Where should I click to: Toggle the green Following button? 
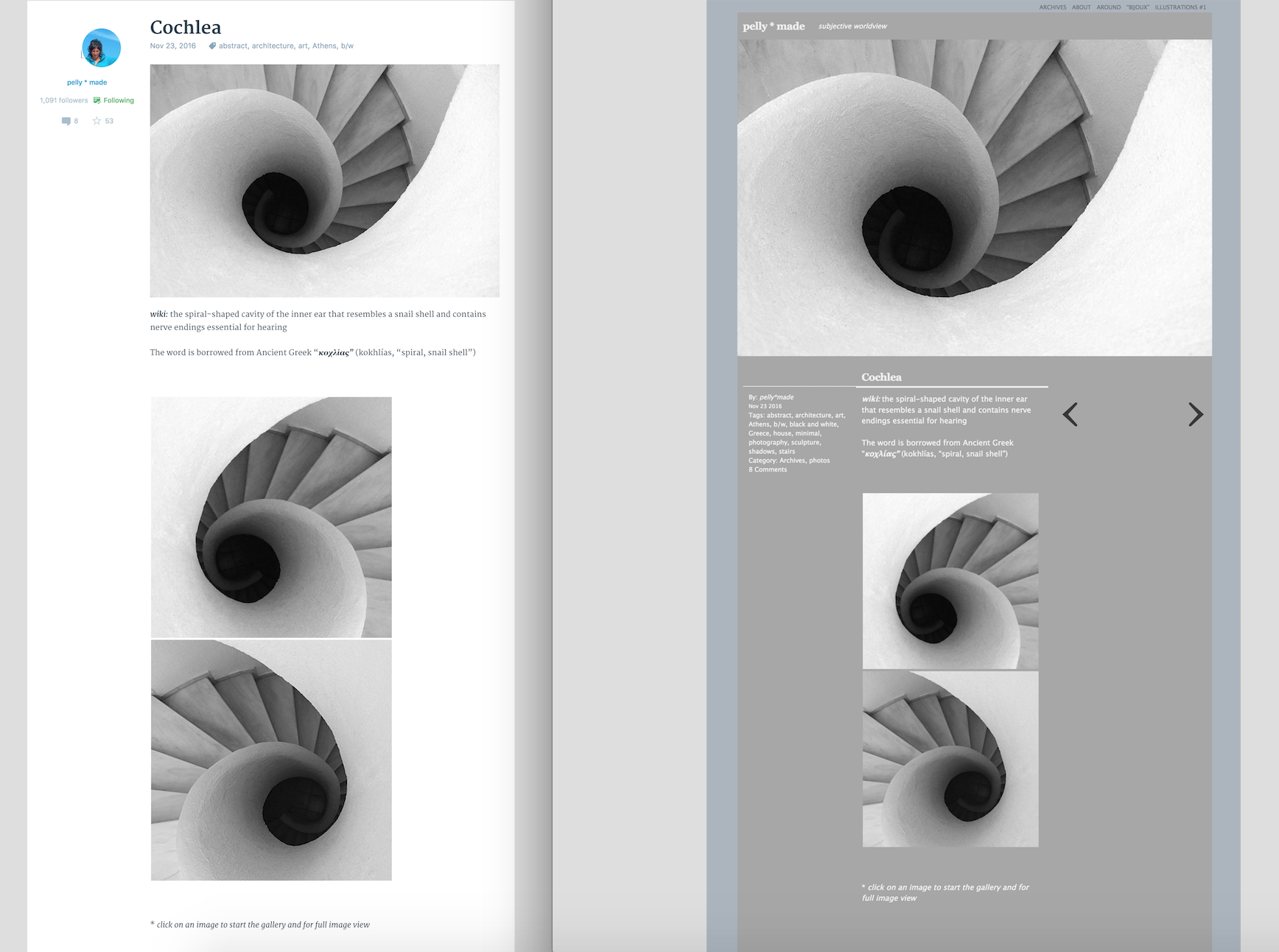coord(114,100)
